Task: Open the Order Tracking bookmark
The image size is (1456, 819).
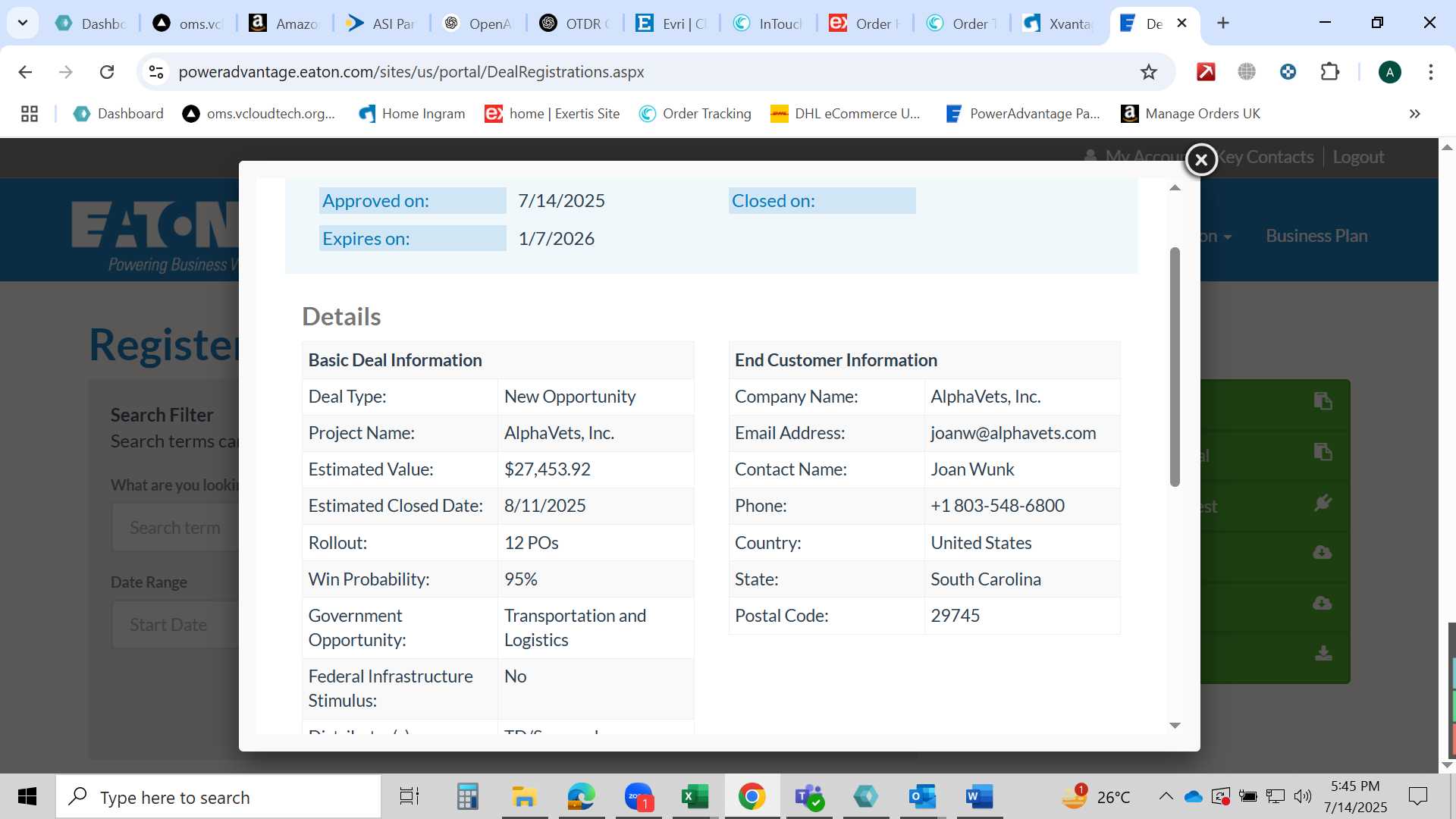Action: (695, 114)
